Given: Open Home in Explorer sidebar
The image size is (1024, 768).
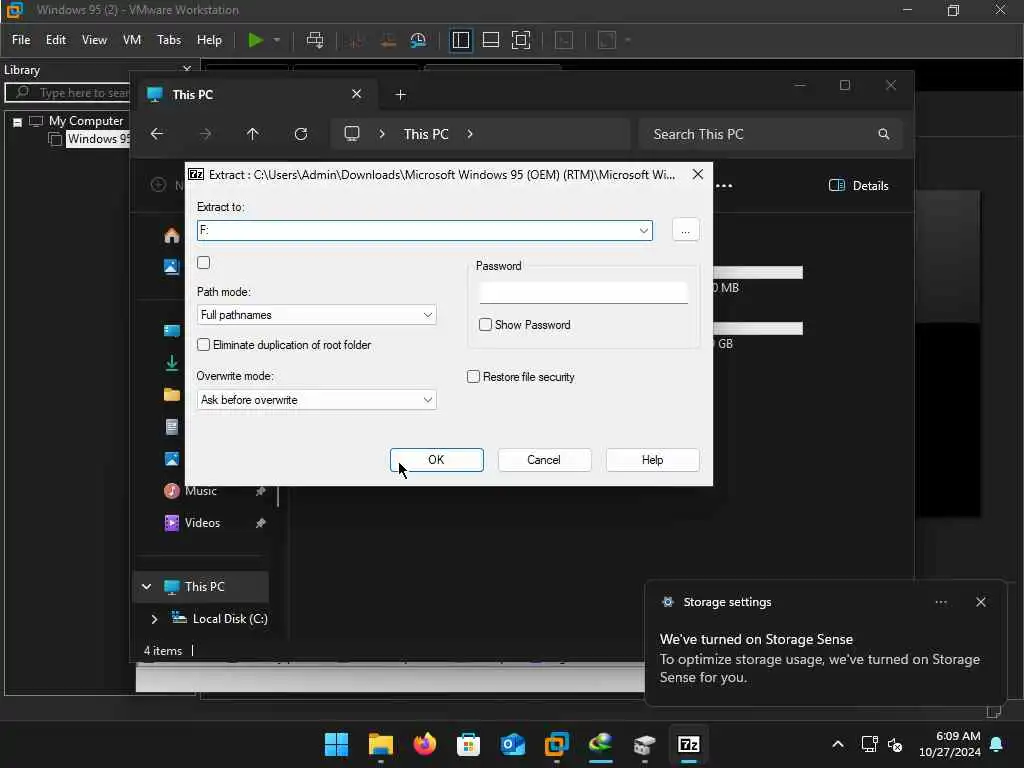Looking at the screenshot, I should click(172, 235).
